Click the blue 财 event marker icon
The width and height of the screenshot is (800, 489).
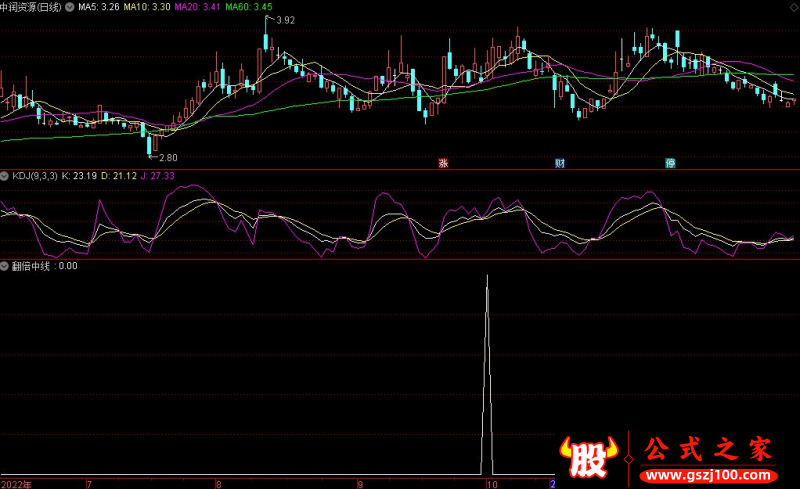click(x=560, y=162)
